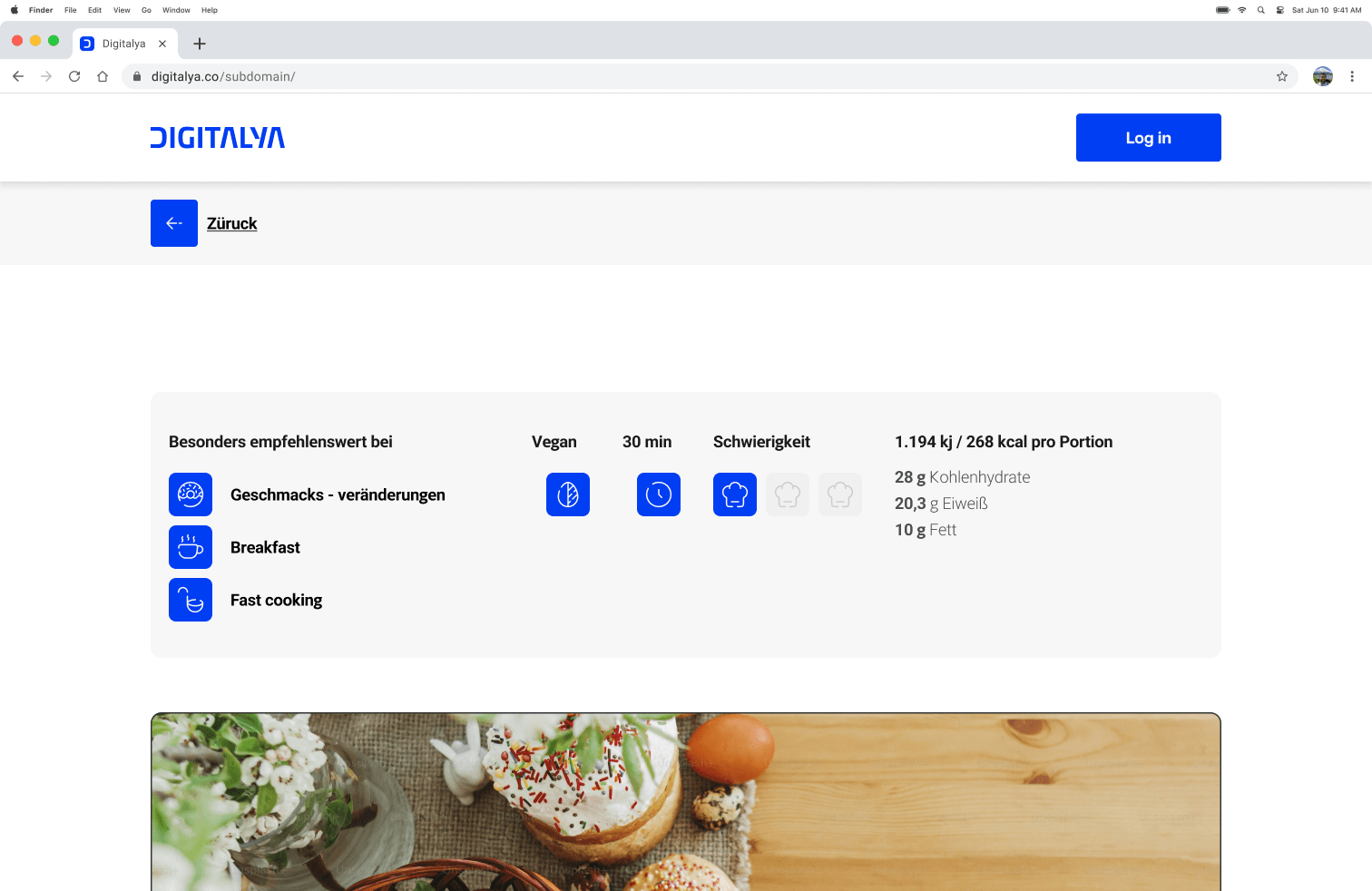Click the Digitalya logo
The image size is (1372, 891).
pos(218,138)
